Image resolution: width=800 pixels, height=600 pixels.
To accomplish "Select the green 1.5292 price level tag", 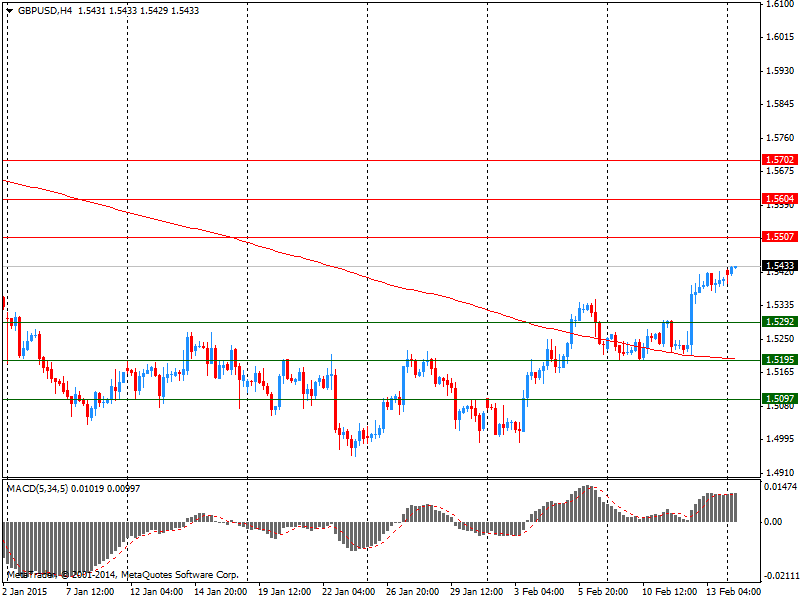I will [780, 321].
